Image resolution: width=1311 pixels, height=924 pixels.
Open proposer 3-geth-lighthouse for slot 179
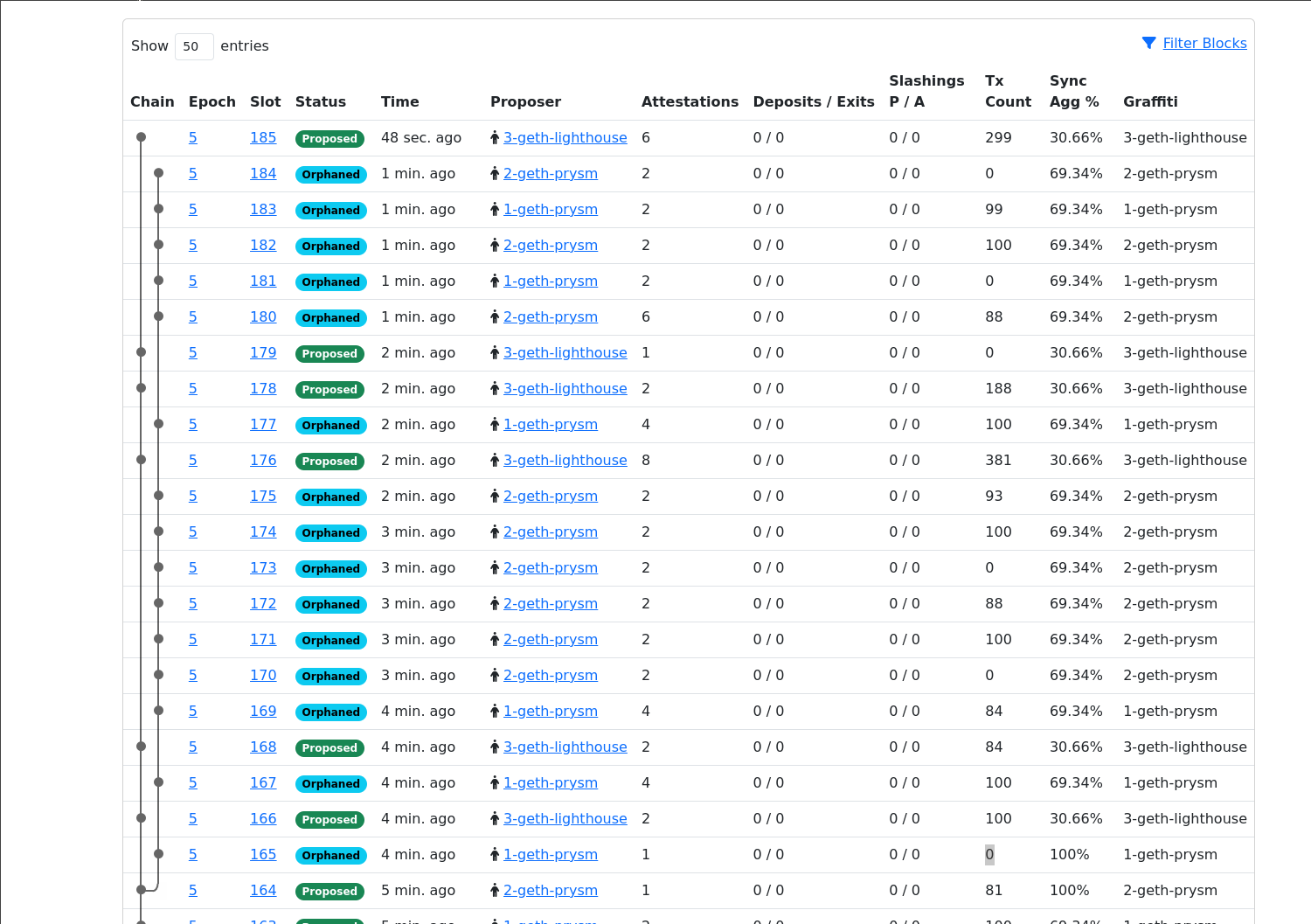[x=565, y=352]
